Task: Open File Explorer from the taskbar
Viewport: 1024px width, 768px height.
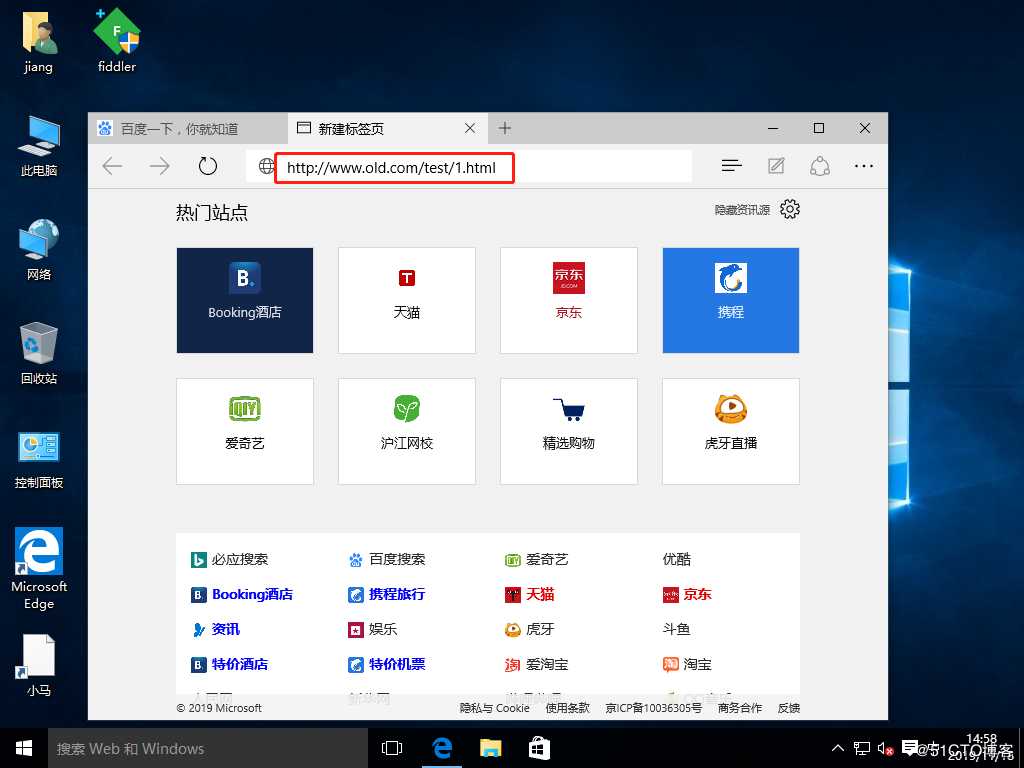Action: point(490,748)
